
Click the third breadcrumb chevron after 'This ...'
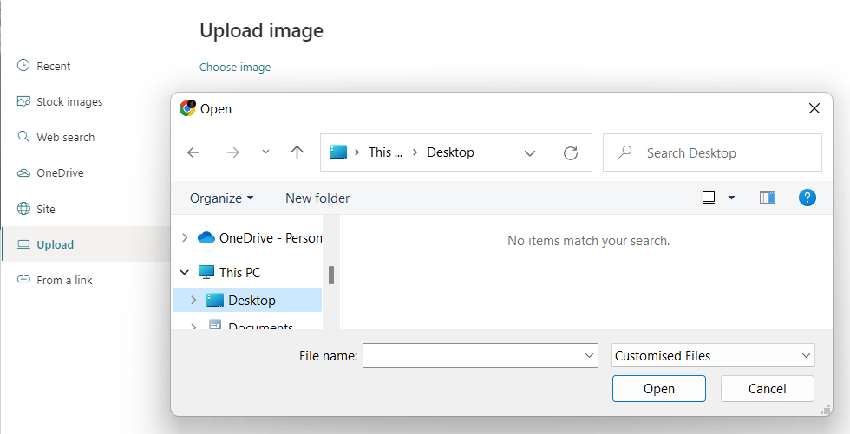[415, 153]
